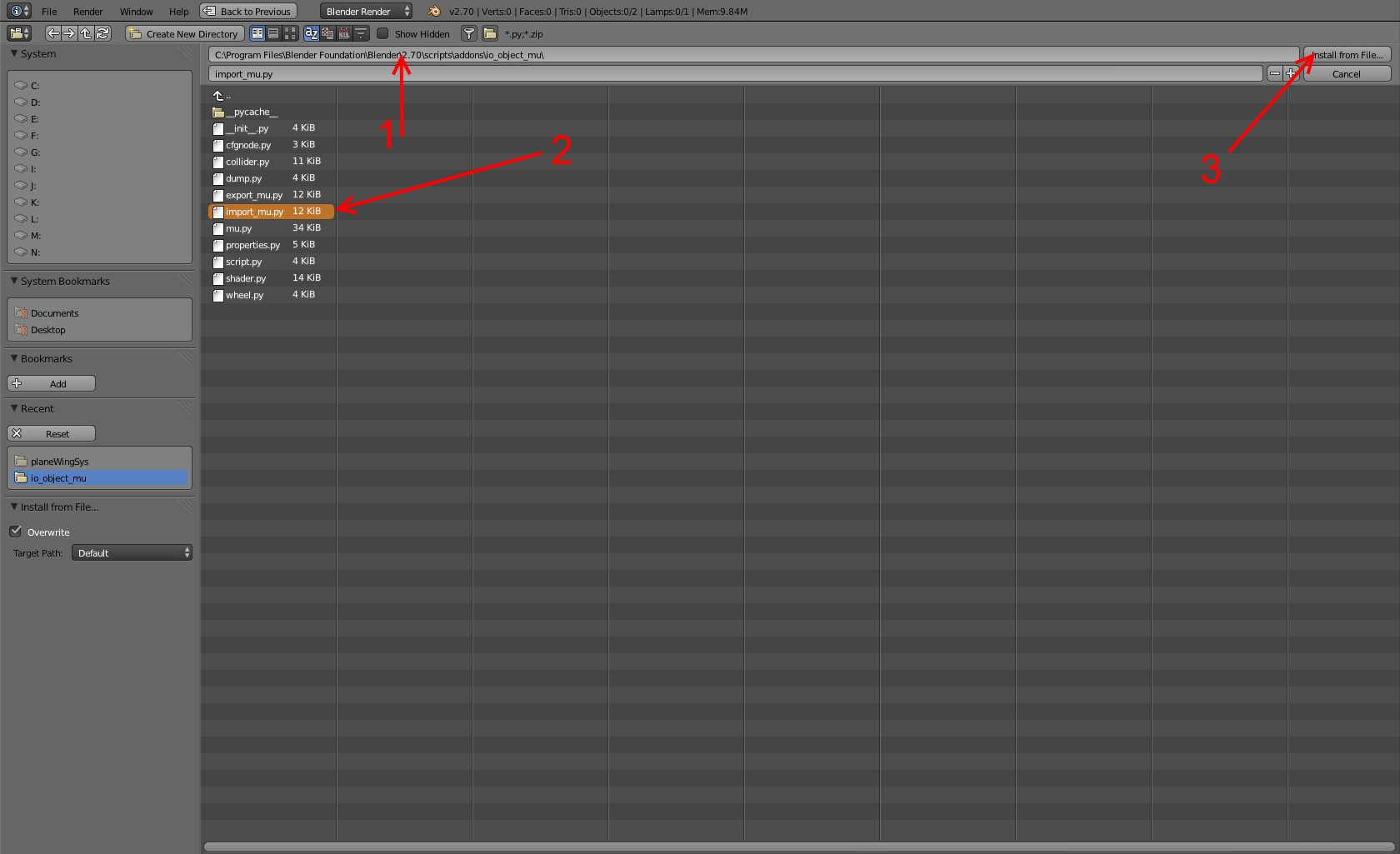Sort files alphabetically
The image size is (1400, 854).
coord(312,33)
